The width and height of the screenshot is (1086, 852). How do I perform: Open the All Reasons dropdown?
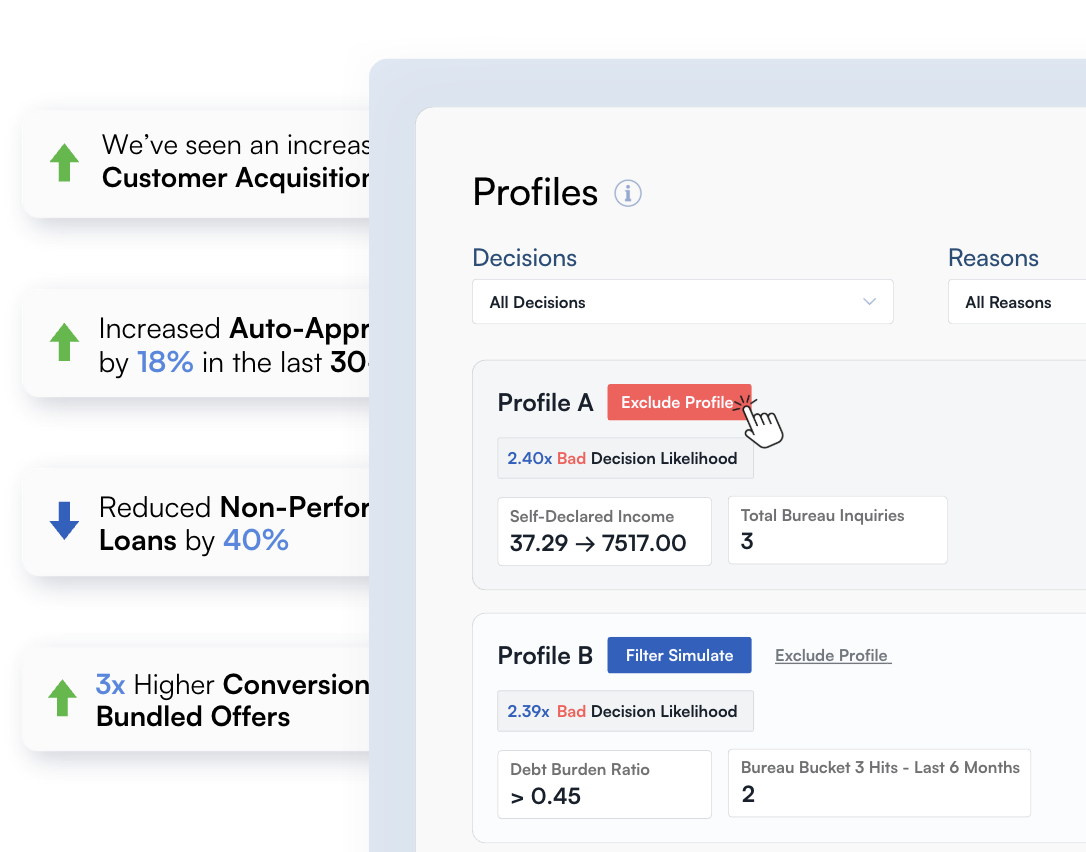[x=1017, y=302]
